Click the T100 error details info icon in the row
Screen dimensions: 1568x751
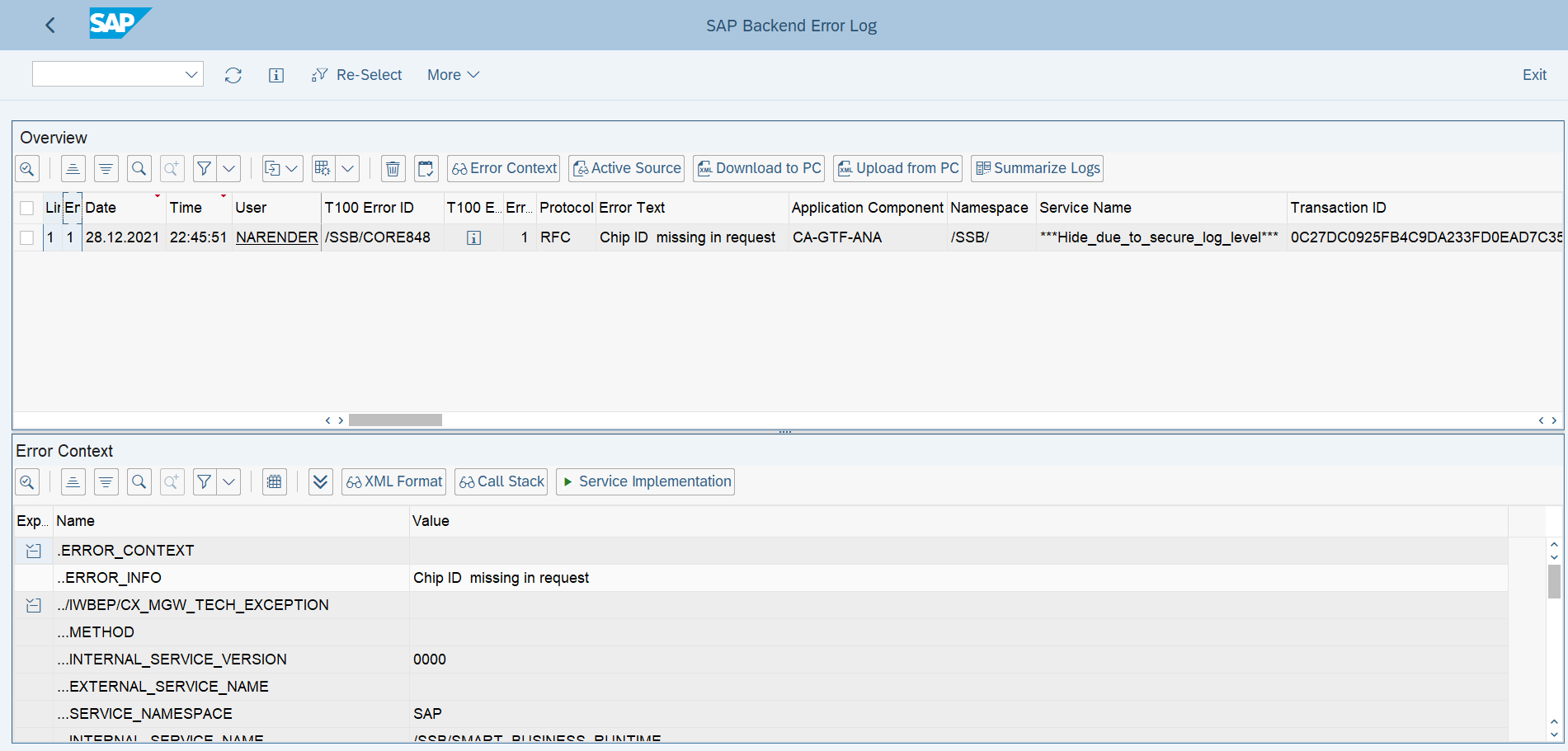[473, 237]
